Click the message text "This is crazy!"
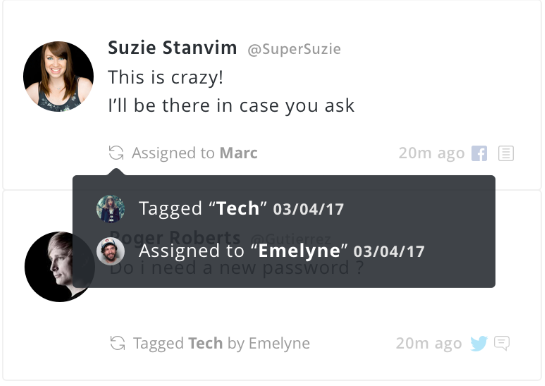Screen dimensions: 545x386 [x=166, y=77]
